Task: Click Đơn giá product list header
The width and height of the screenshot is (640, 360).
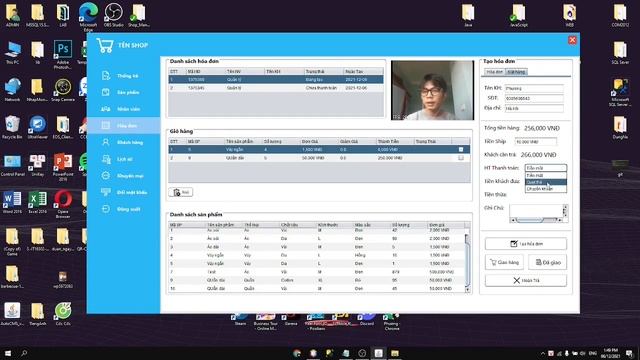Action: (446, 225)
